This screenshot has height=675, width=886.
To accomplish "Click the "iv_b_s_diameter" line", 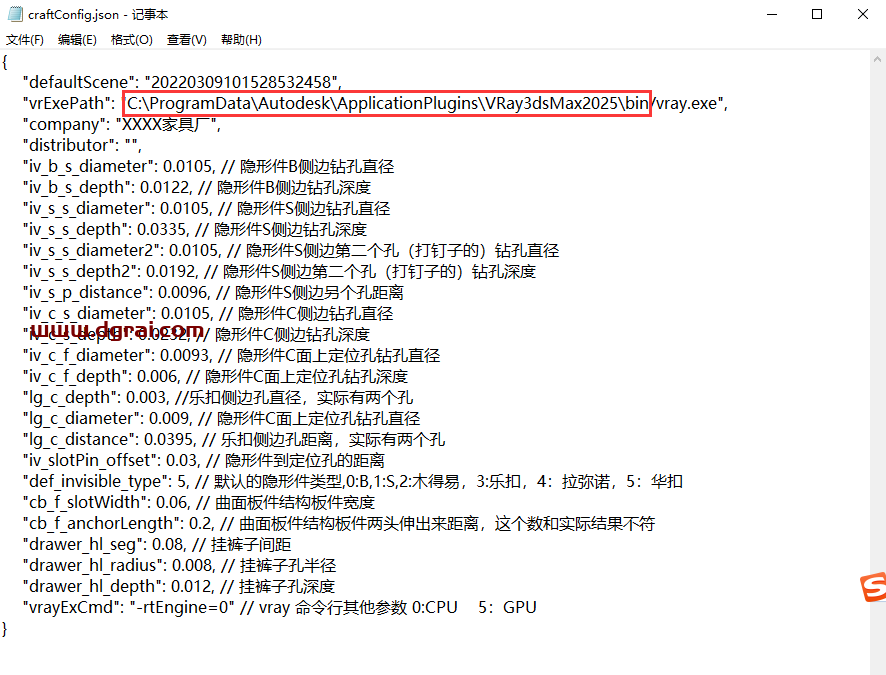I will 209,167.
